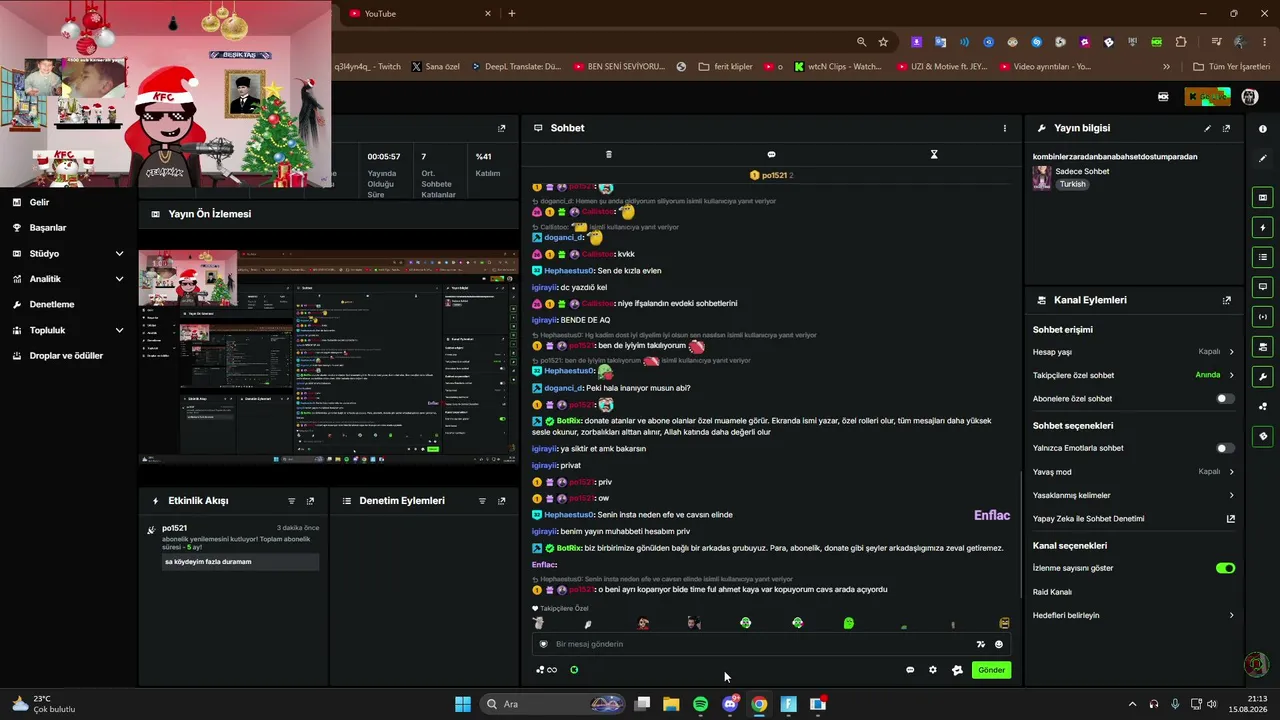Click the chat settings gear icon
This screenshot has width=1280, height=720.
point(933,670)
